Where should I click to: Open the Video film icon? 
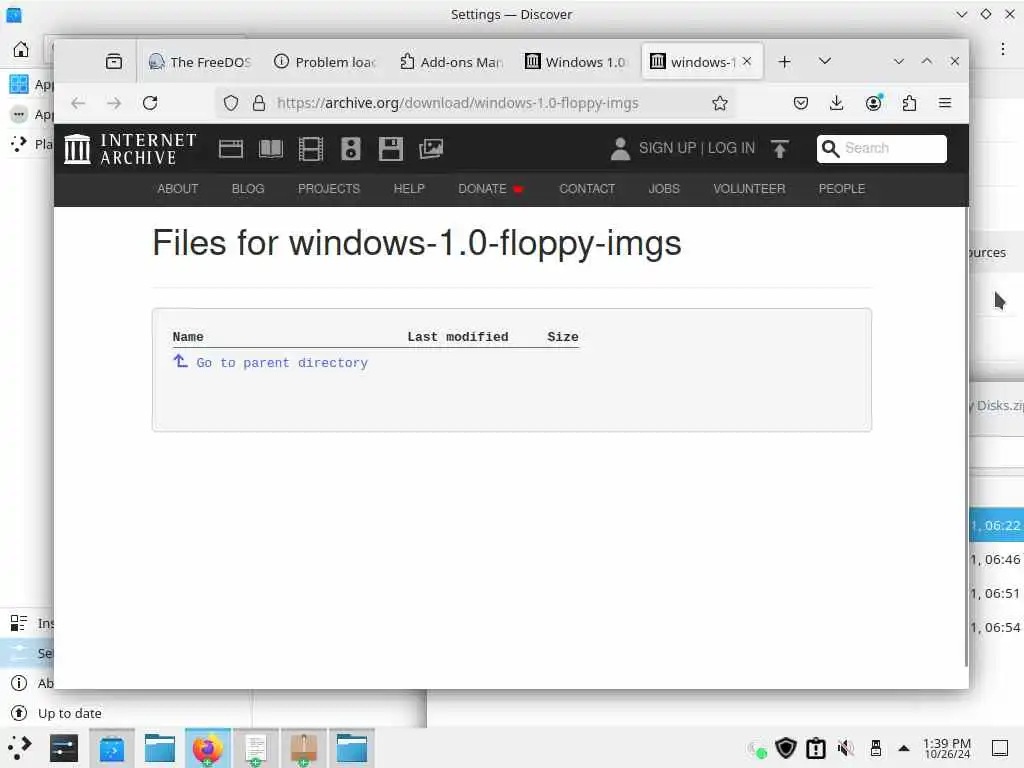(311, 149)
